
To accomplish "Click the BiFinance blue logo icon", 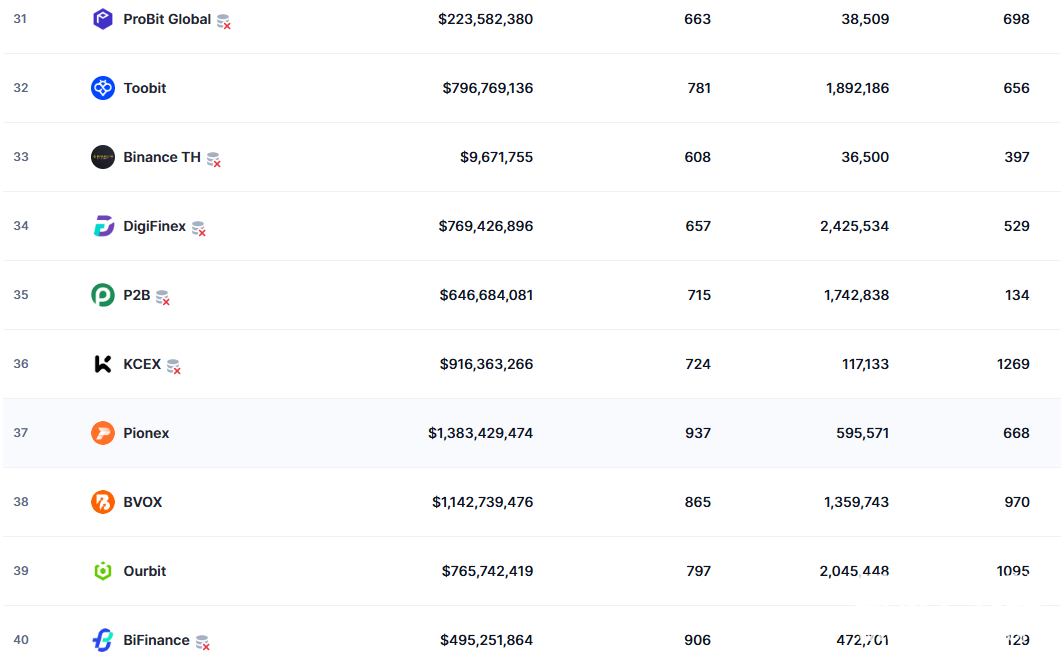I will 103,640.
